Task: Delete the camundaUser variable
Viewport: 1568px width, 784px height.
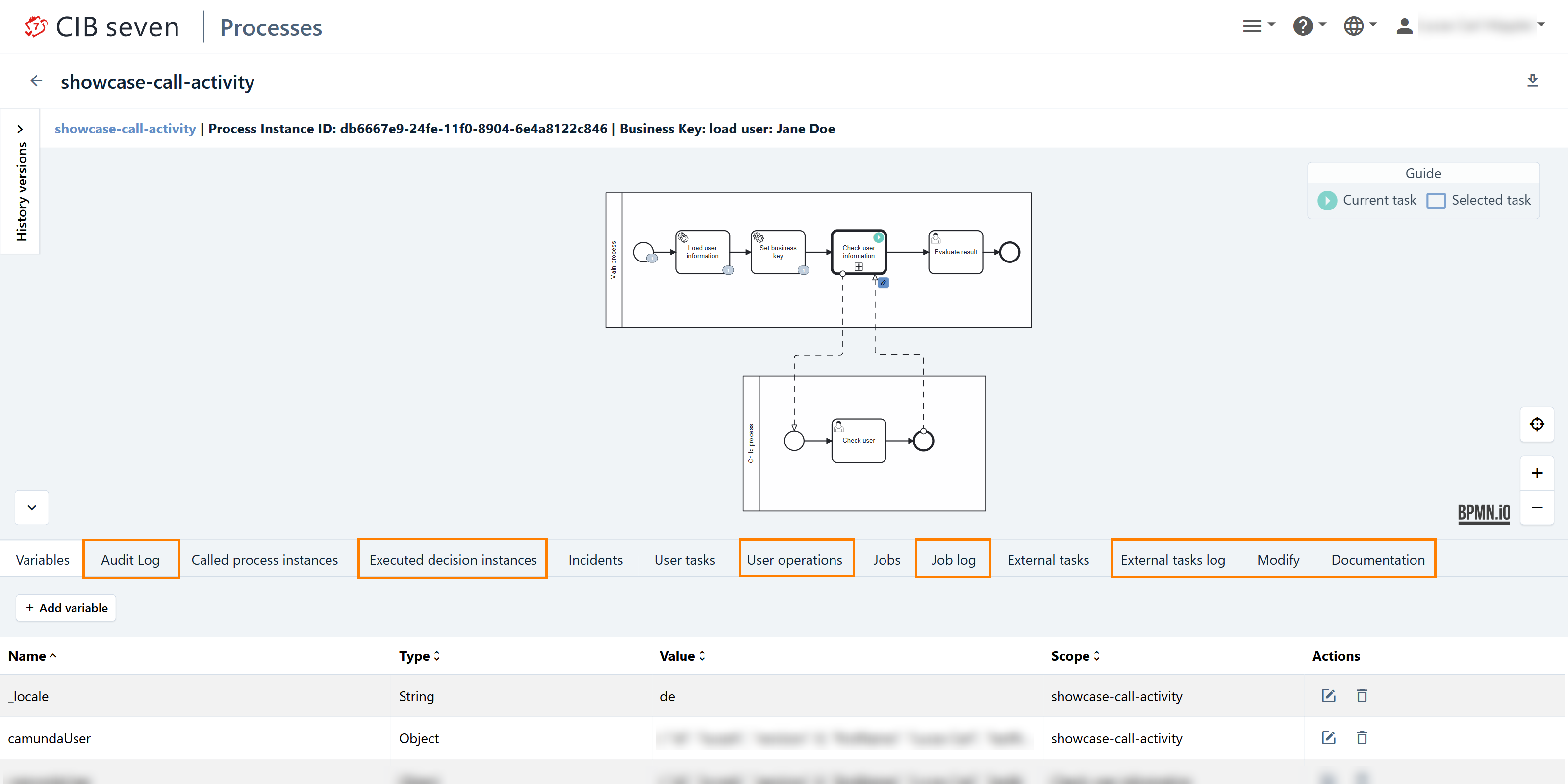Action: [1362, 738]
